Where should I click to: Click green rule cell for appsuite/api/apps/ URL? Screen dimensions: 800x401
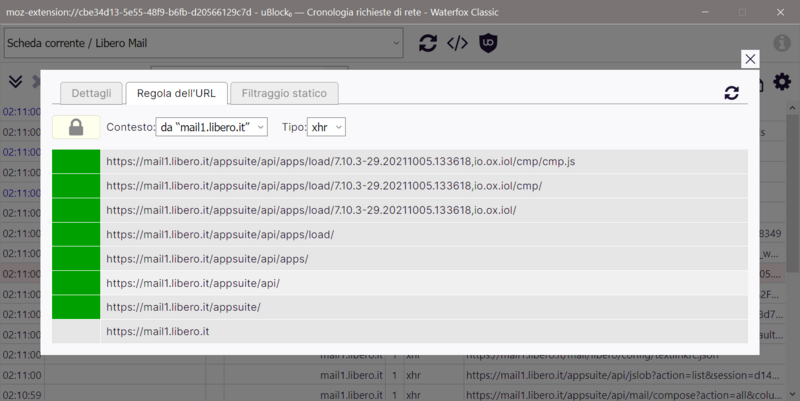tap(76, 259)
